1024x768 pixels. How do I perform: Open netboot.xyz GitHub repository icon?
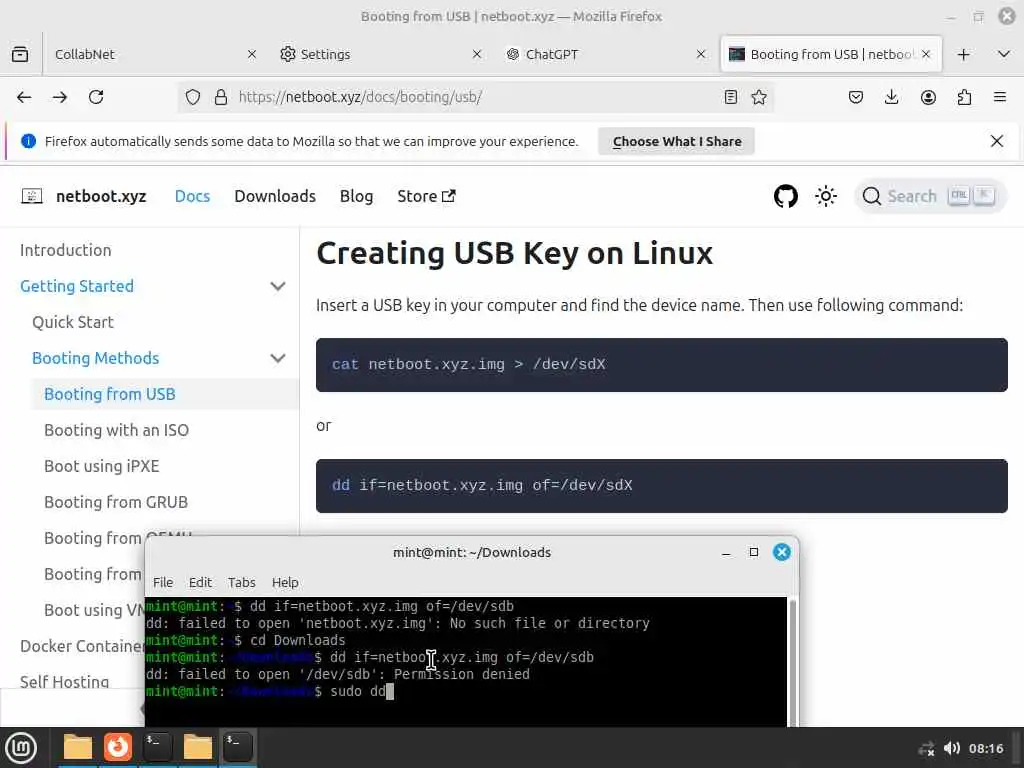pos(786,196)
